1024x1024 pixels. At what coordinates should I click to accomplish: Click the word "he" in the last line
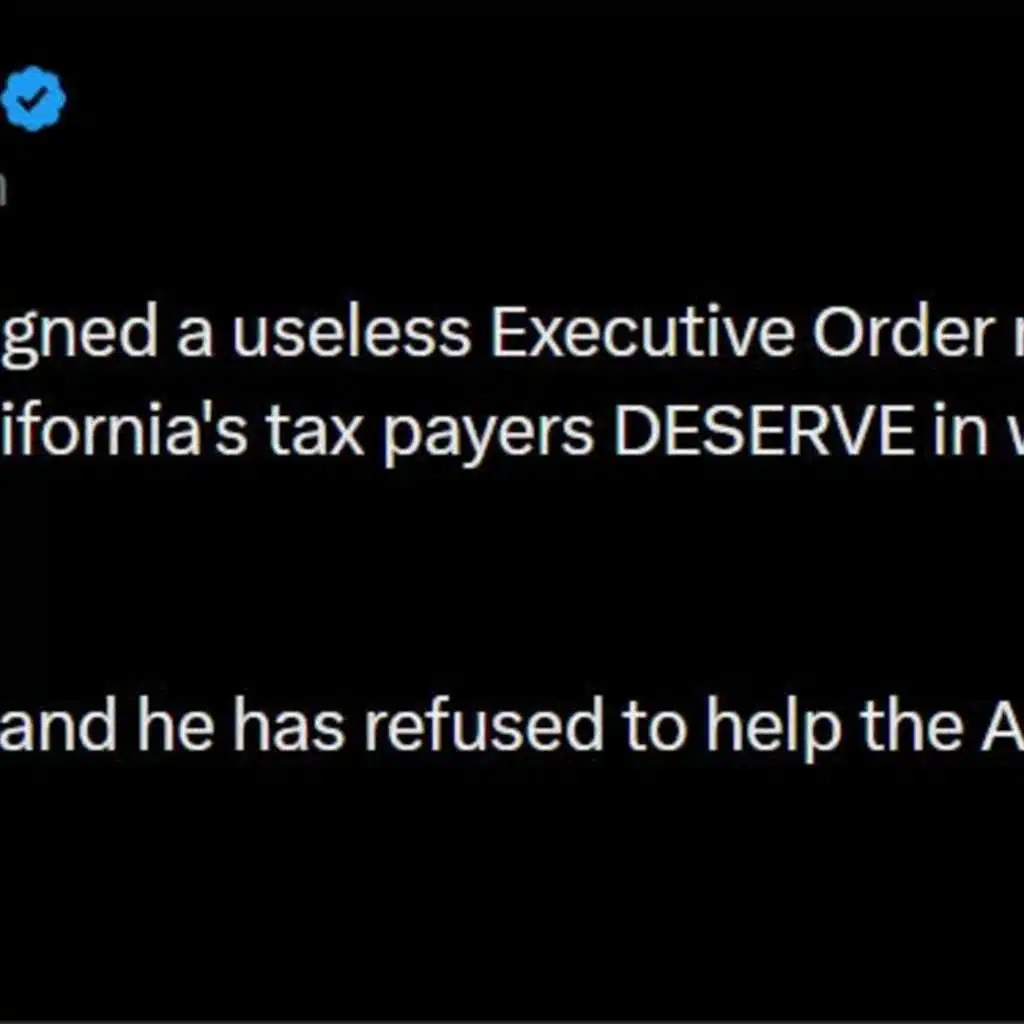click(177, 727)
